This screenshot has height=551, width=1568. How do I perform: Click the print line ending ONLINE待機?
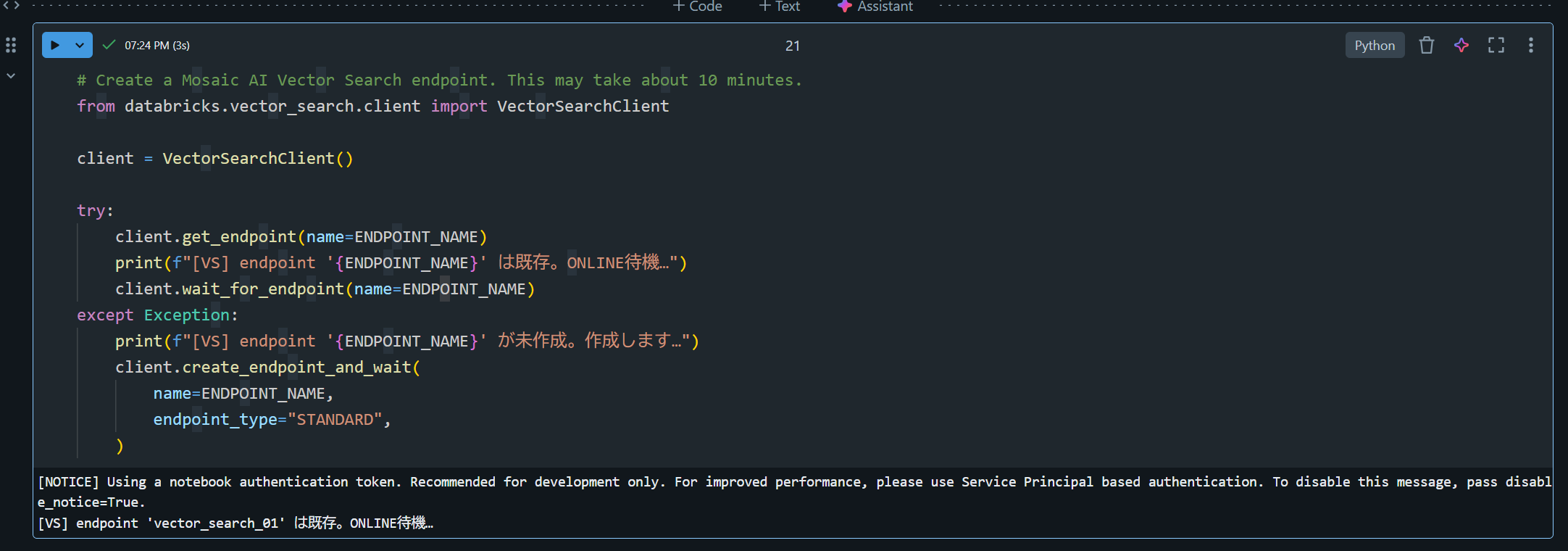tap(401, 262)
